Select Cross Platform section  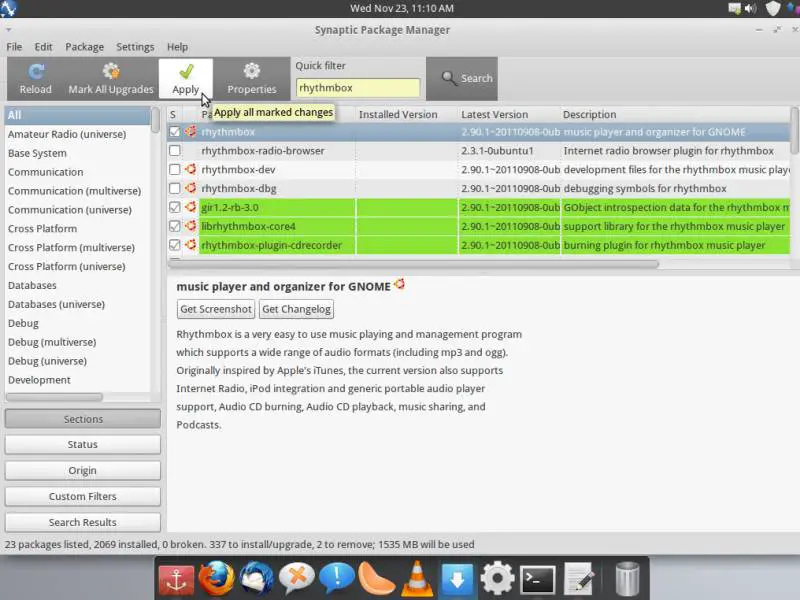pos(78,229)
